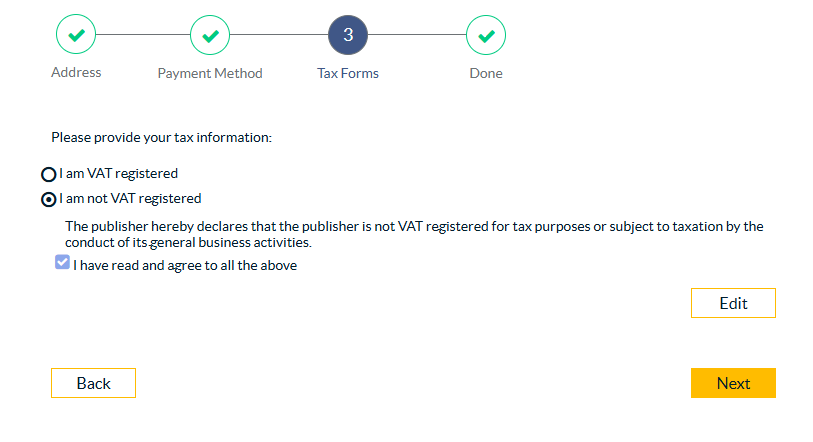Click the "I am VAT registered" label text
The width and height of the screenshot is (813, 442).
tap(118, 173)
